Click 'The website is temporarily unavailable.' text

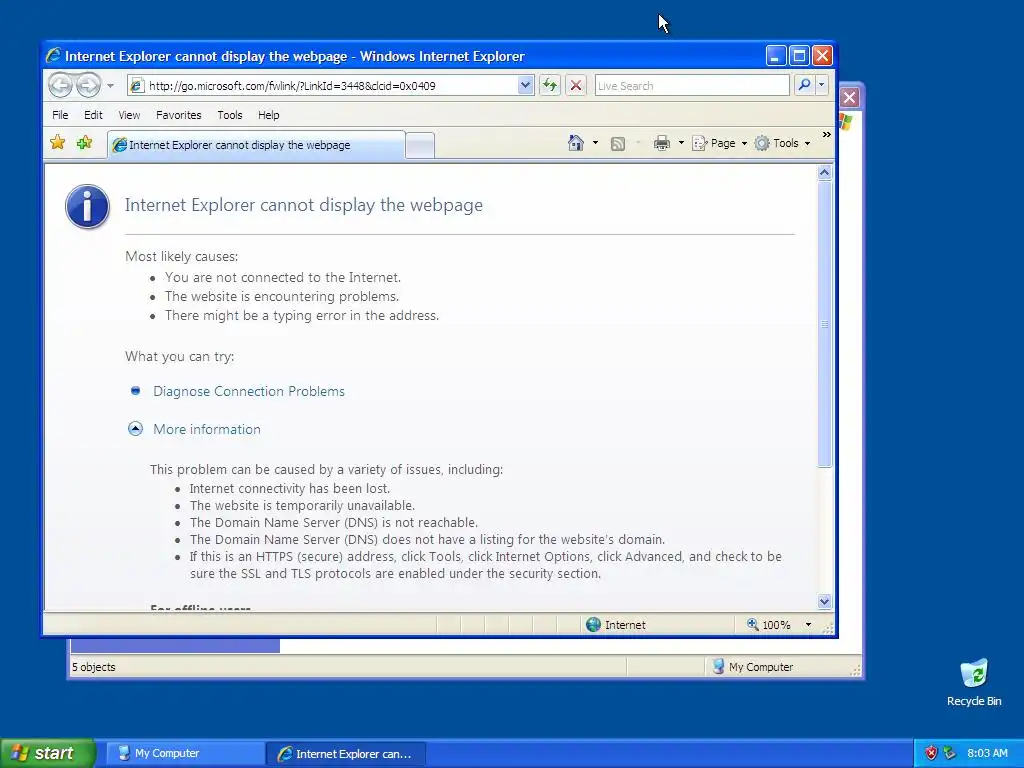click(x=302, y=505)
